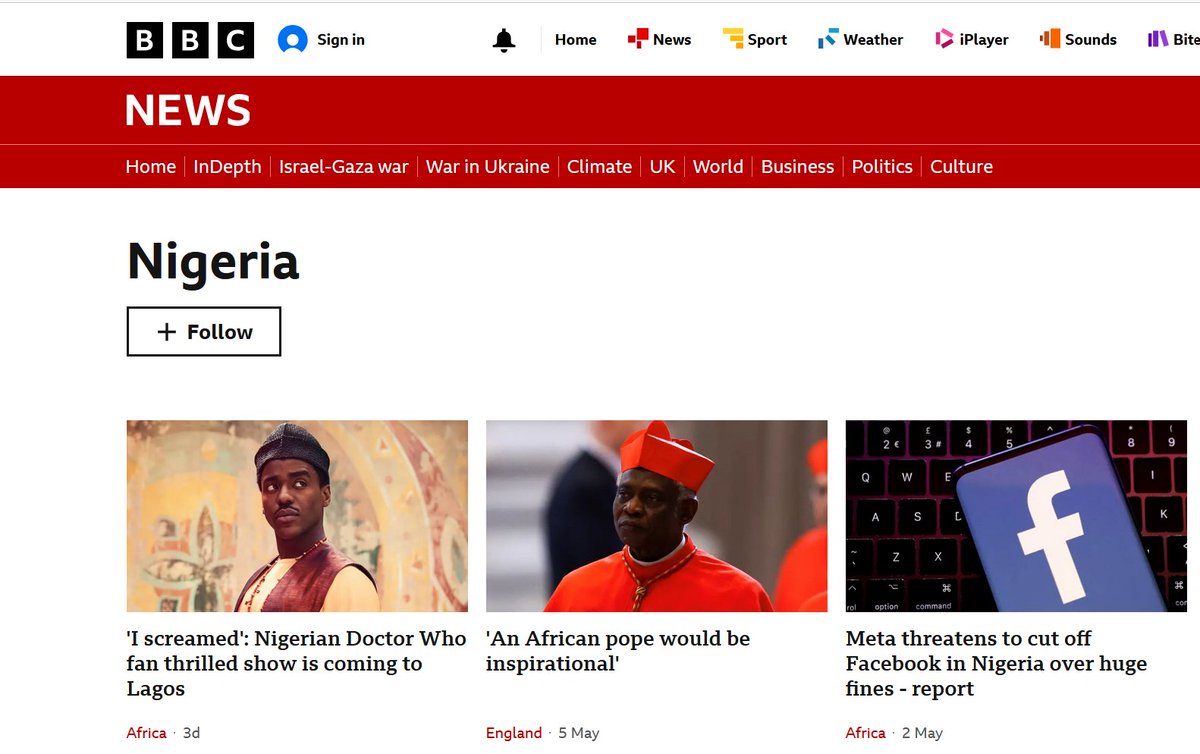Screen dimensions: 1200x754
Task: Select War in Ukraine section
Action: [x=488, y=167]
